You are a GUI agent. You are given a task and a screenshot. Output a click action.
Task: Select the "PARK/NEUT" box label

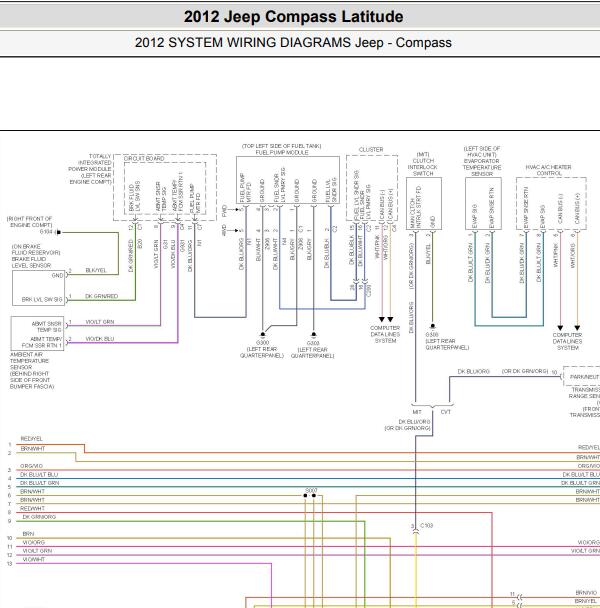click(x=584, y=377)
